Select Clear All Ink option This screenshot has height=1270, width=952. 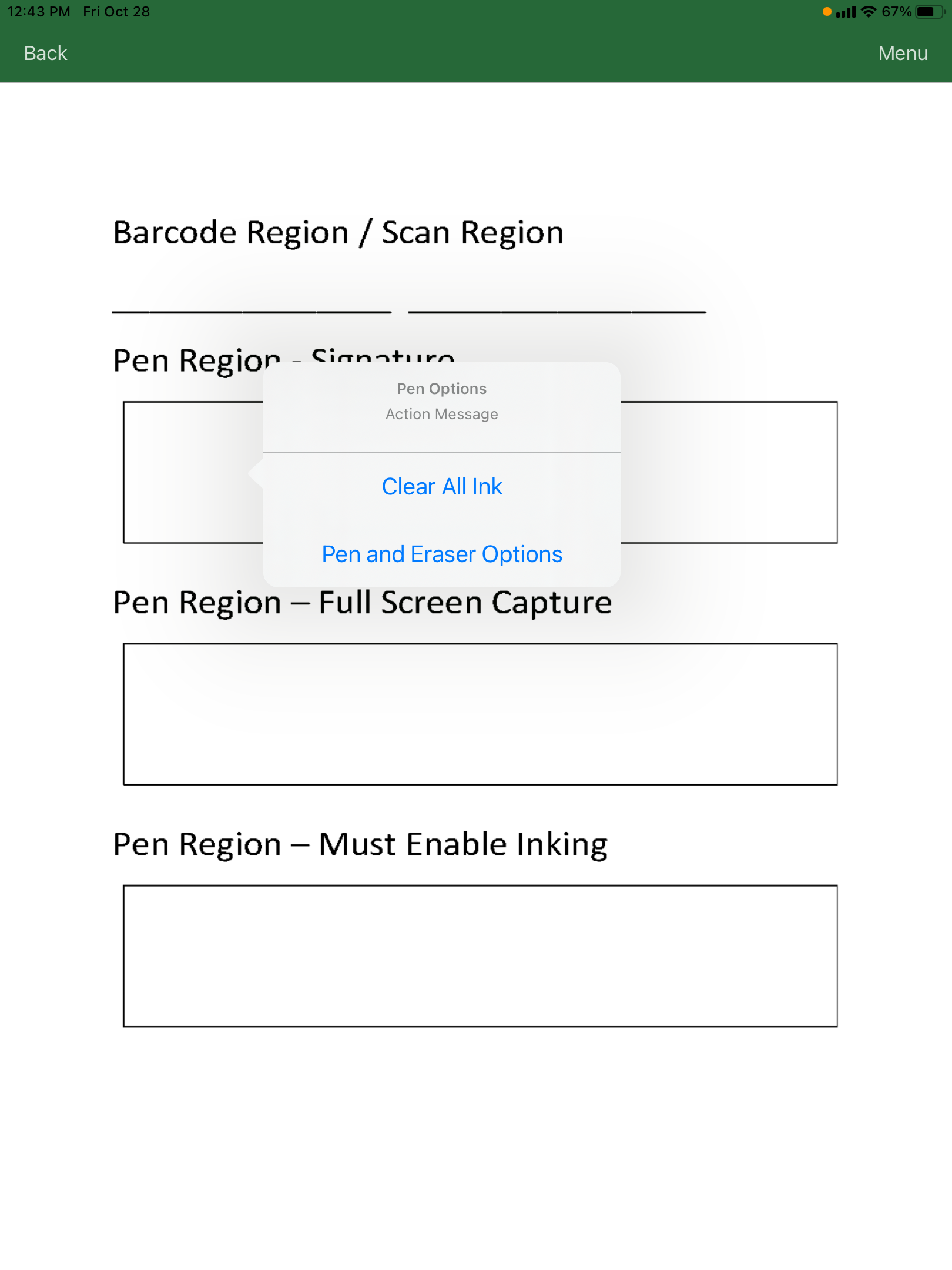(x=442, y=486)
